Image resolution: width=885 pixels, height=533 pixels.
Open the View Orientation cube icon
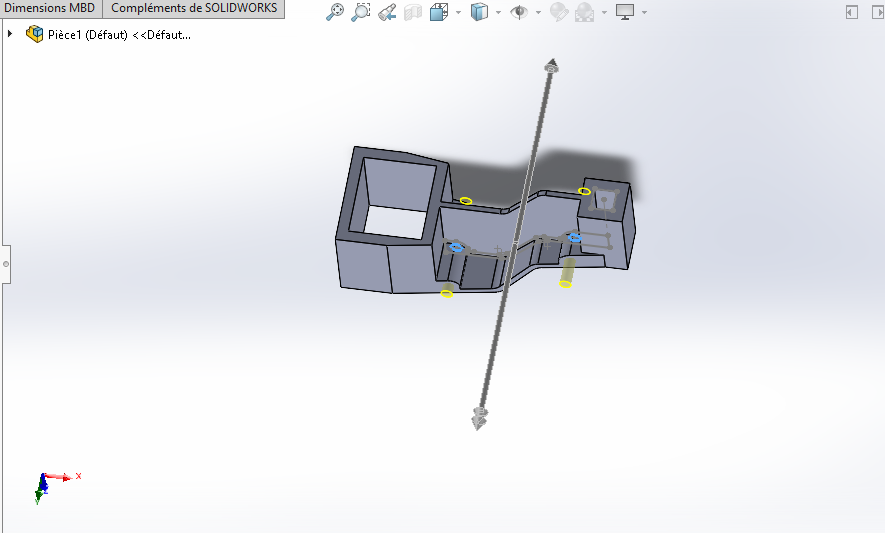[x=439, y=12]
